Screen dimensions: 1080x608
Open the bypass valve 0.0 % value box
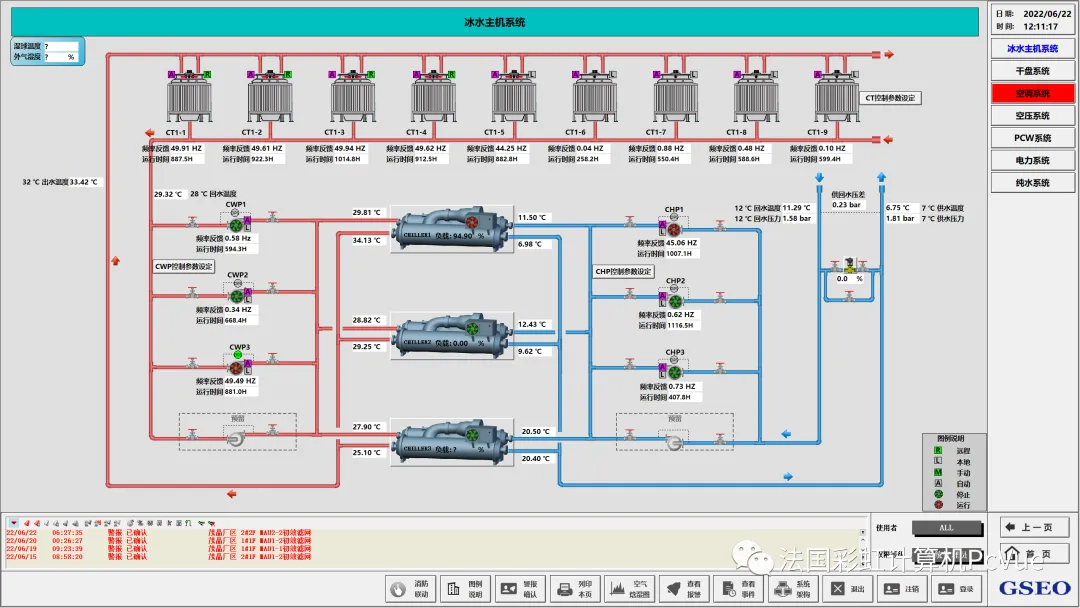click(x=849, y=279)
